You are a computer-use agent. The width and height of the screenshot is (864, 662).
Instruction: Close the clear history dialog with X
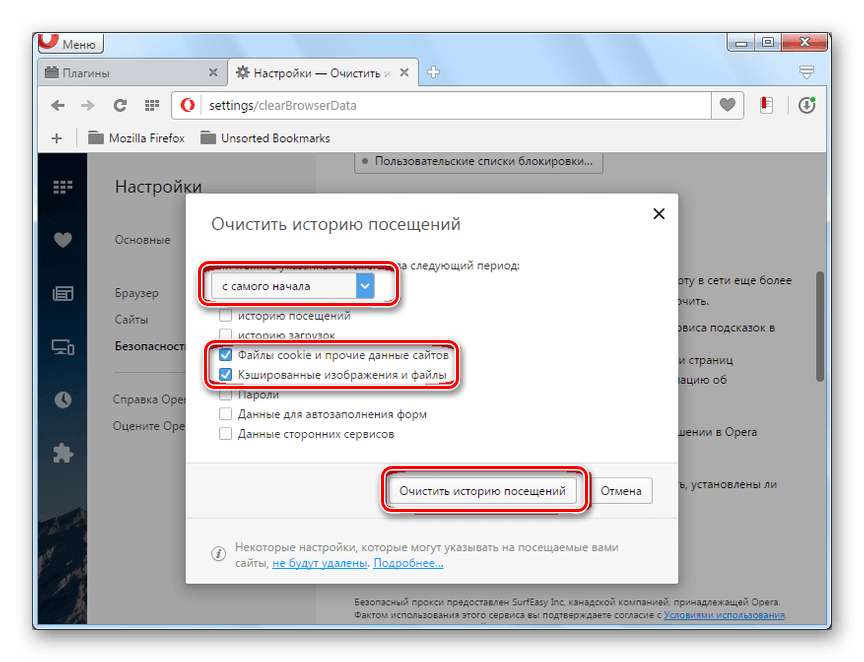(658, 214)
